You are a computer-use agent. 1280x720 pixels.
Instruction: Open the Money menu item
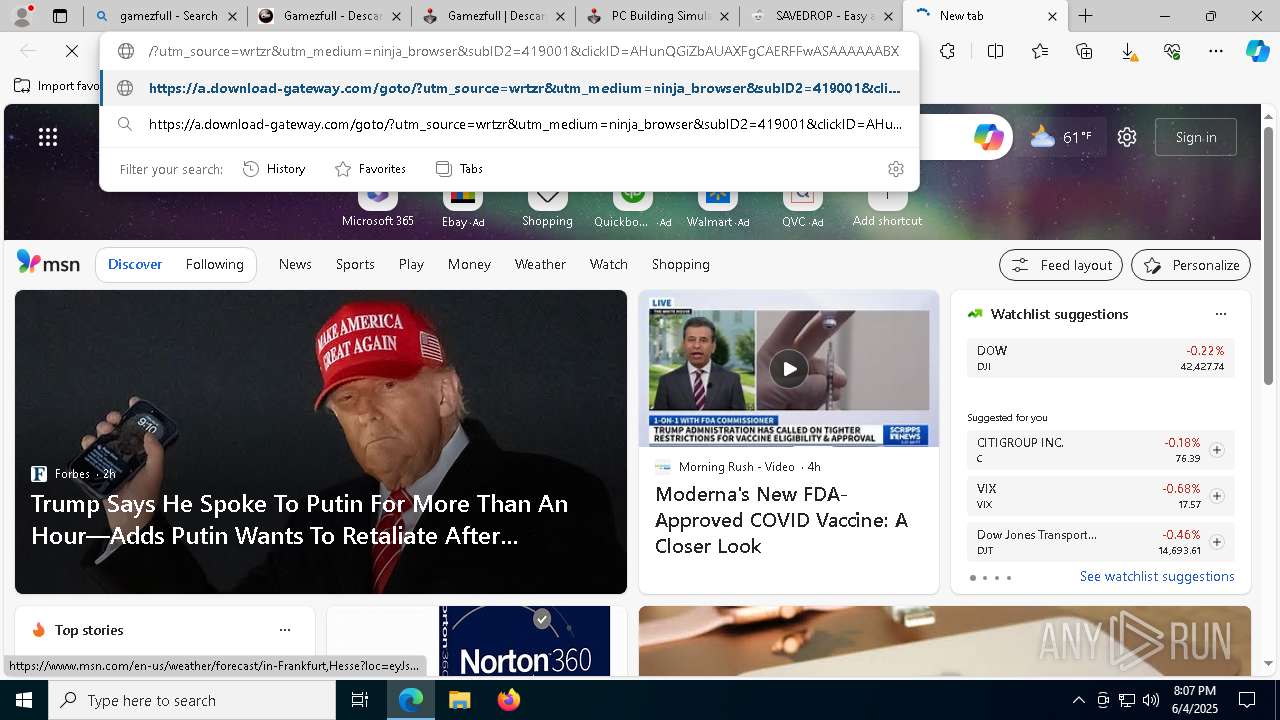[x=469, y=264]
